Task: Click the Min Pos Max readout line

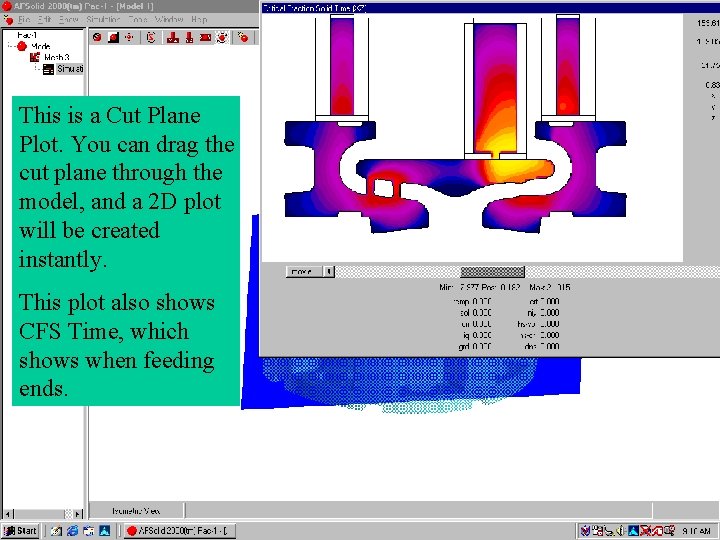Action: [x=505, y=287]
